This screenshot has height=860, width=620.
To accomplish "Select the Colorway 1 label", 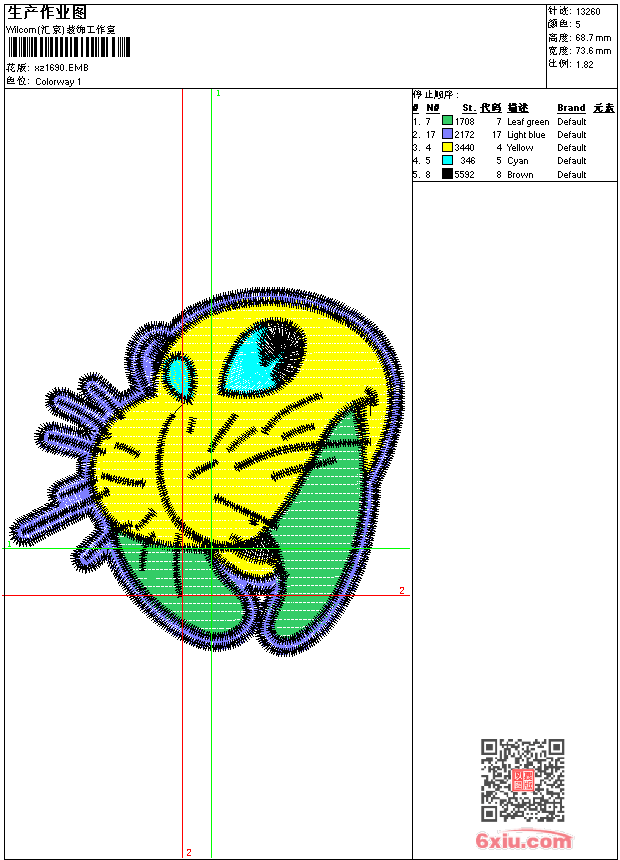I will coord(58,82).
